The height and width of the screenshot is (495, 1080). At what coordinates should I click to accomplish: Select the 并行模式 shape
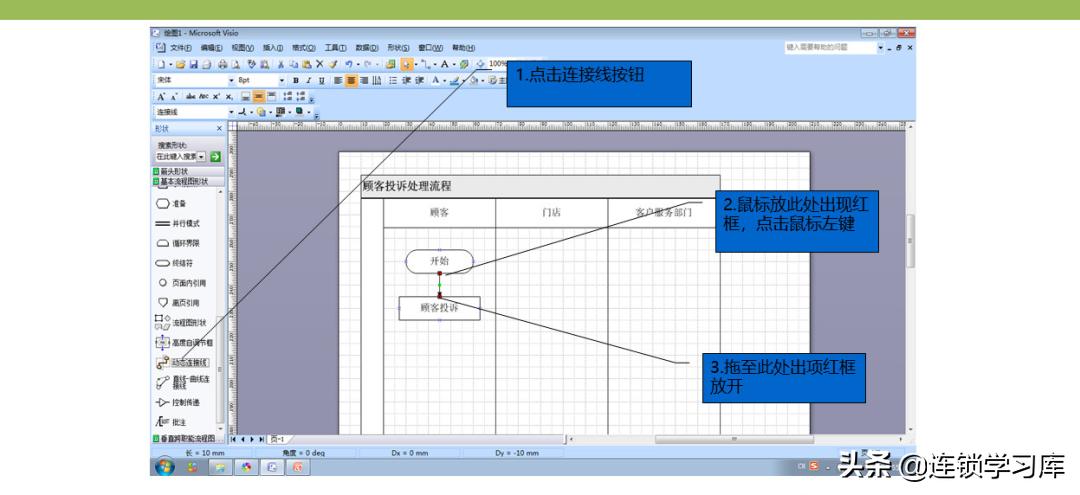[178, 224]
